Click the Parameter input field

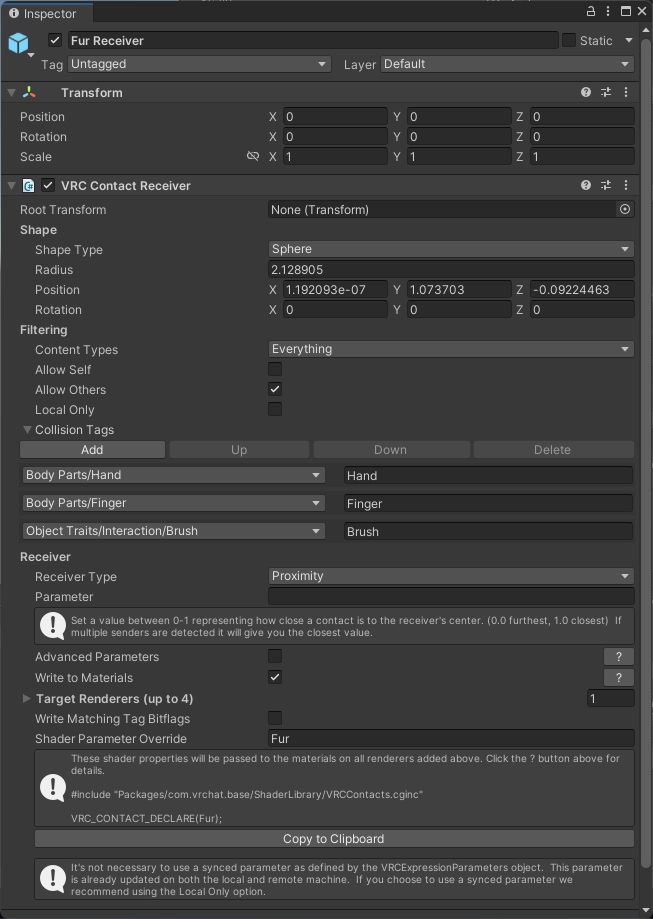[451, 596]
